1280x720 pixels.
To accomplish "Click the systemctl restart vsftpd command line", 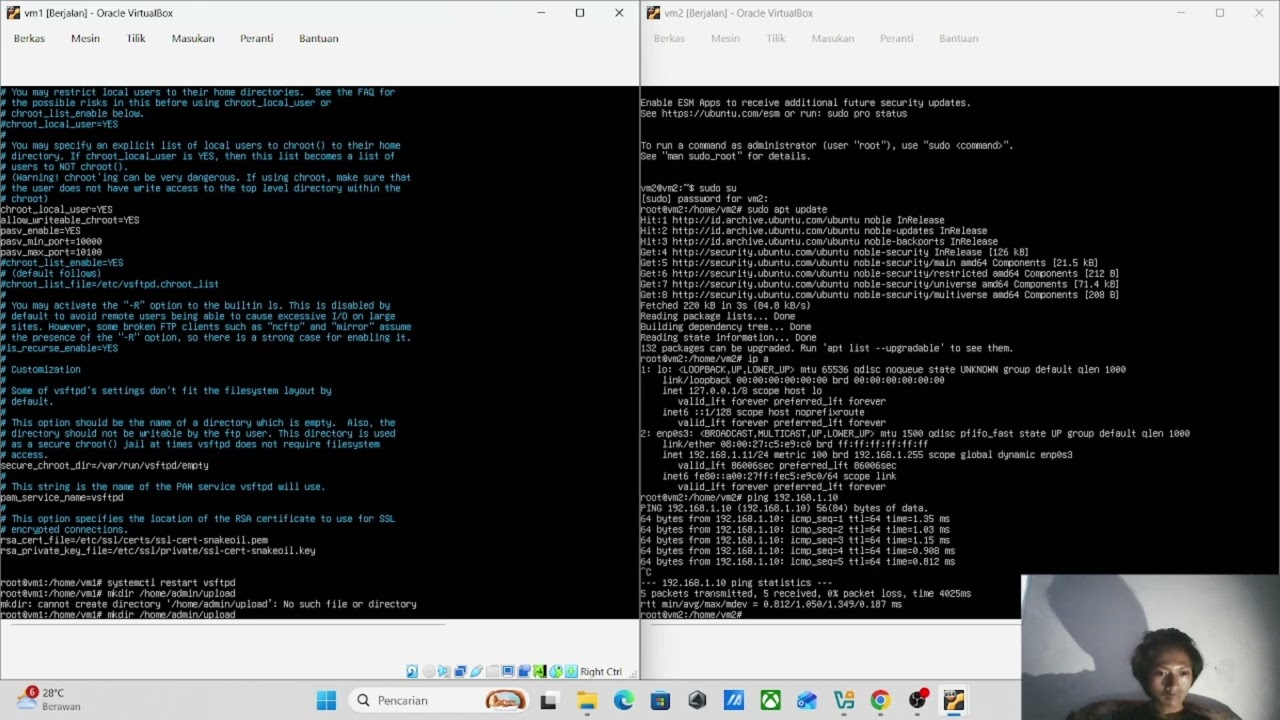I will [x=118, y=582].
